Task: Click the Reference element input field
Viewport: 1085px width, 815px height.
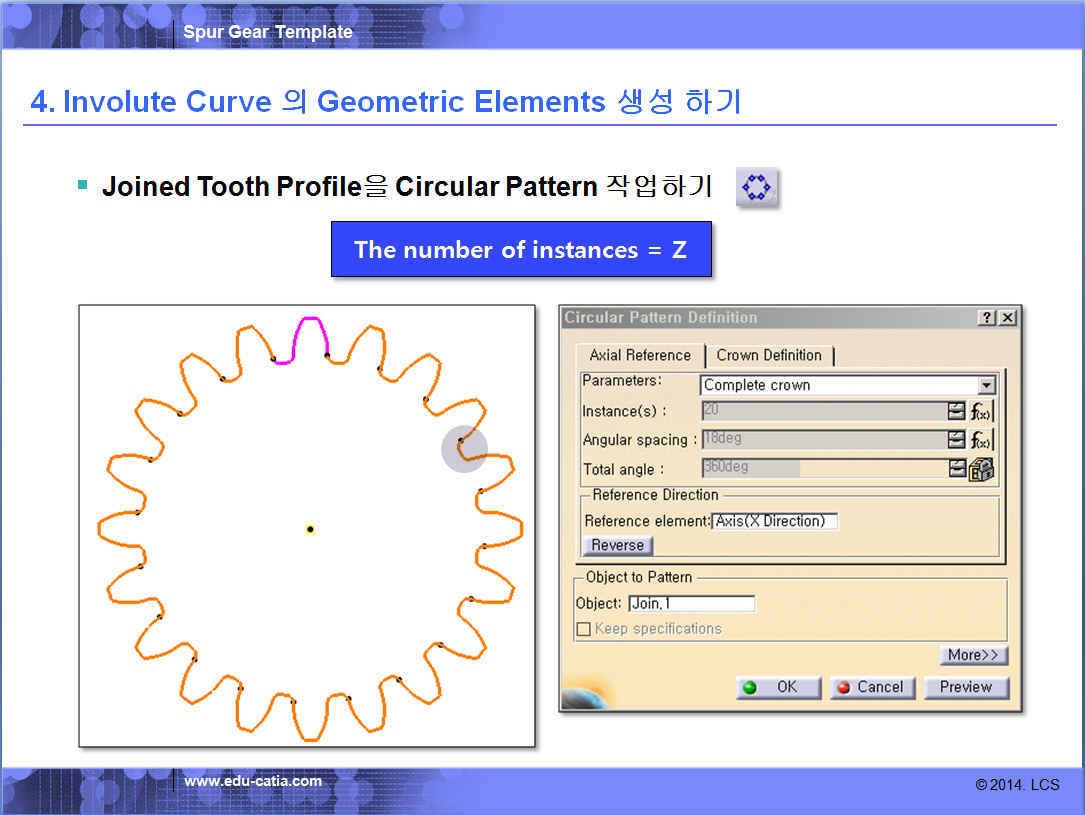Action: point(774,521)
